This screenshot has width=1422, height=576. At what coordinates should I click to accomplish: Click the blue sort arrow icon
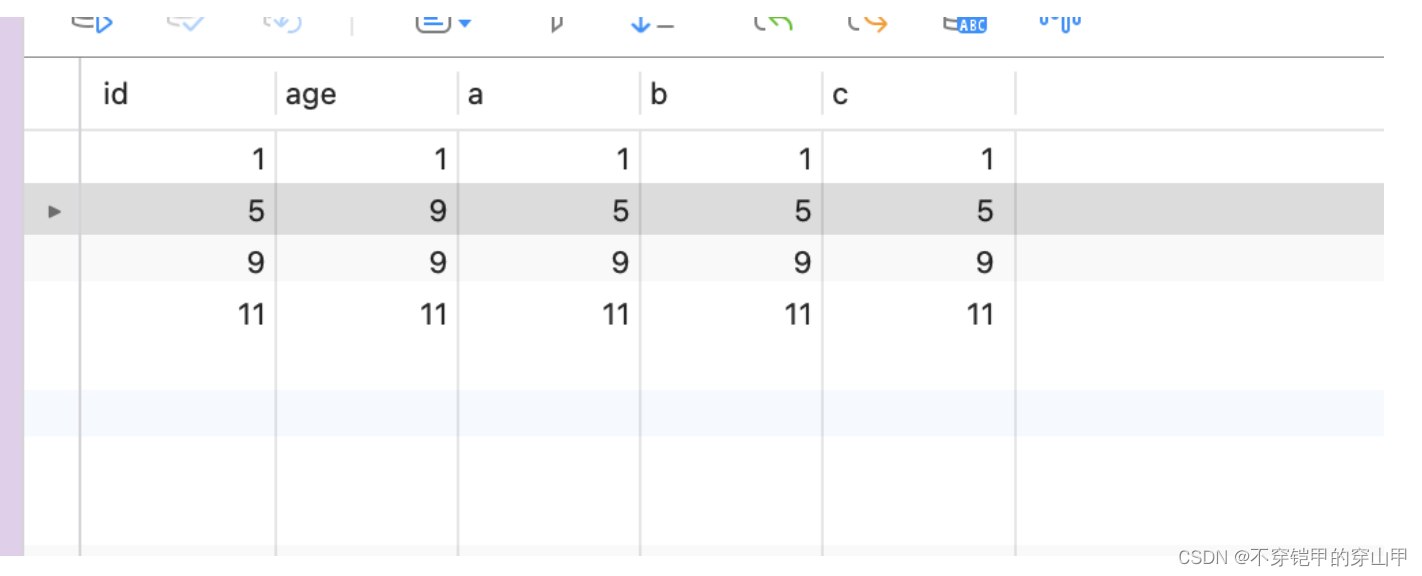pyautogui.click(x=651, y=24)
